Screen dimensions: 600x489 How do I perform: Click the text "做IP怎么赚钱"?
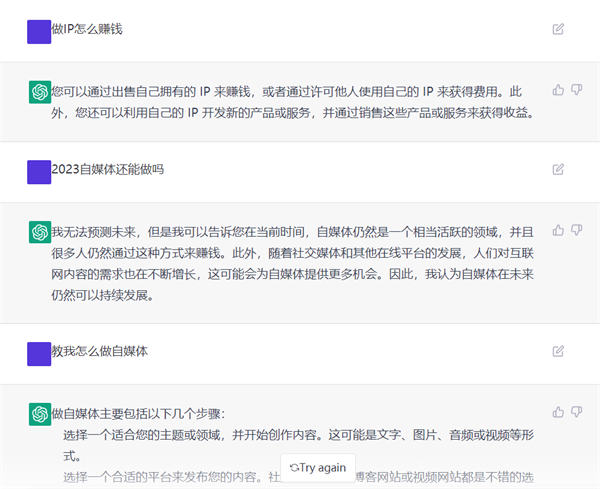(x=87, y=29)
